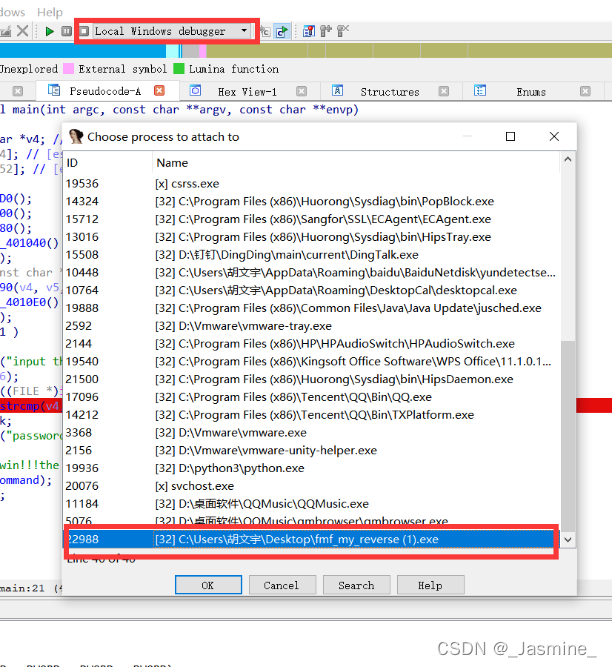Select the vmware.exe process 3368

311,433
